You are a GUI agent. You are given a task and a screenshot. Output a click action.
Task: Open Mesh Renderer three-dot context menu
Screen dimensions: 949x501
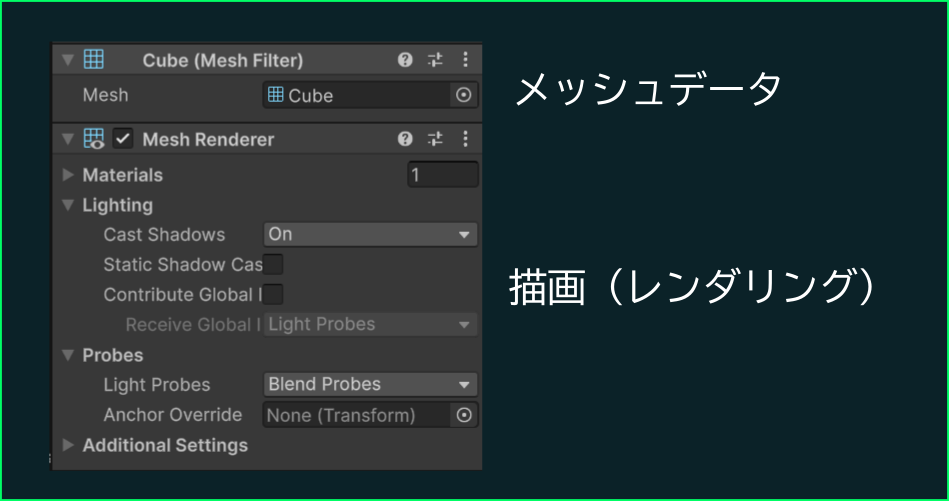[x=465, y=139]
